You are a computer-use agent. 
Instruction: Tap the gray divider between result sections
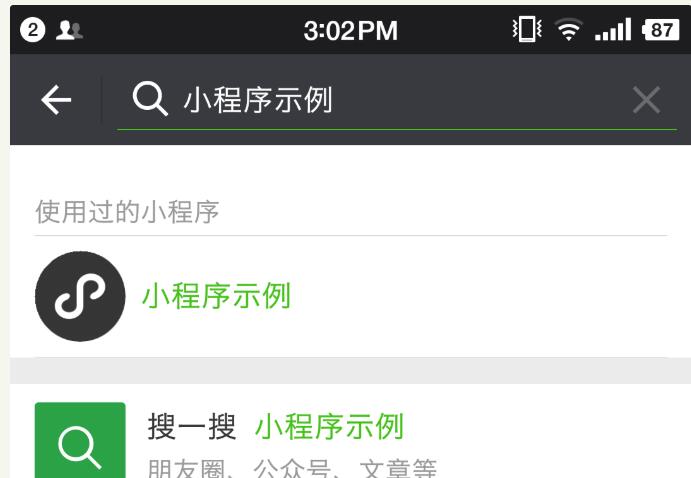[x=350, y=371]
